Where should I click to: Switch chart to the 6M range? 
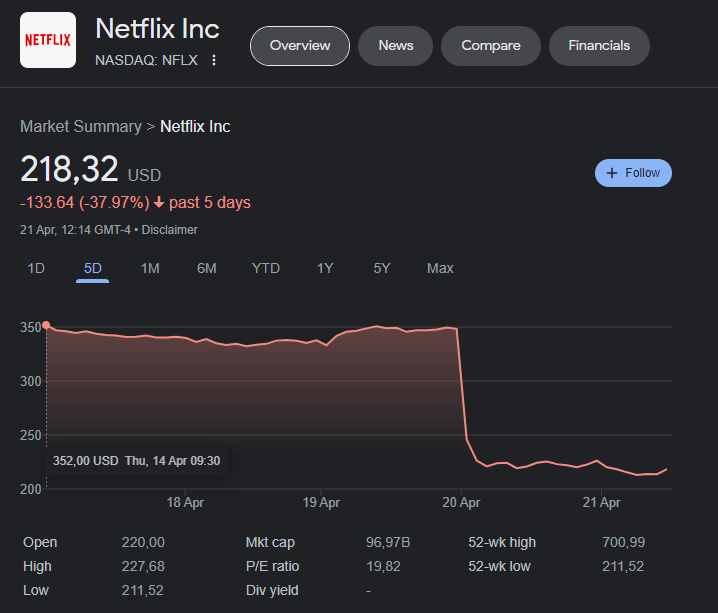pyautogui.click(x=207, y=268)
